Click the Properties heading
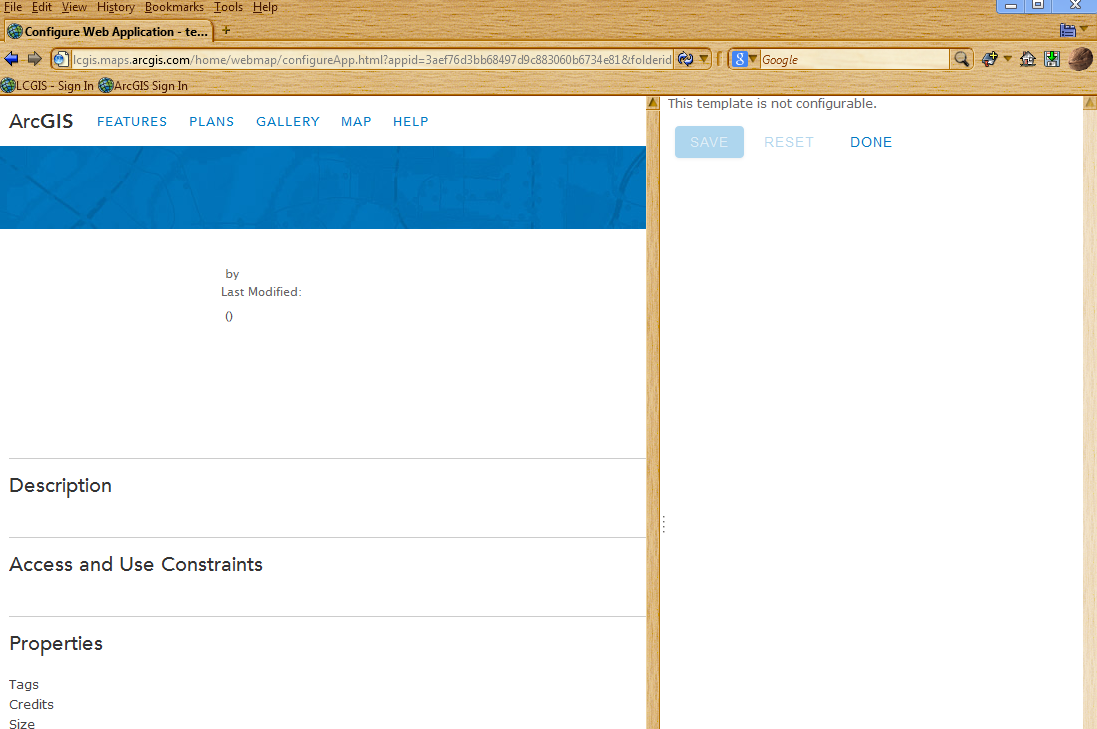The height and width of the screenshot is (729, 1097). point(56,644)
